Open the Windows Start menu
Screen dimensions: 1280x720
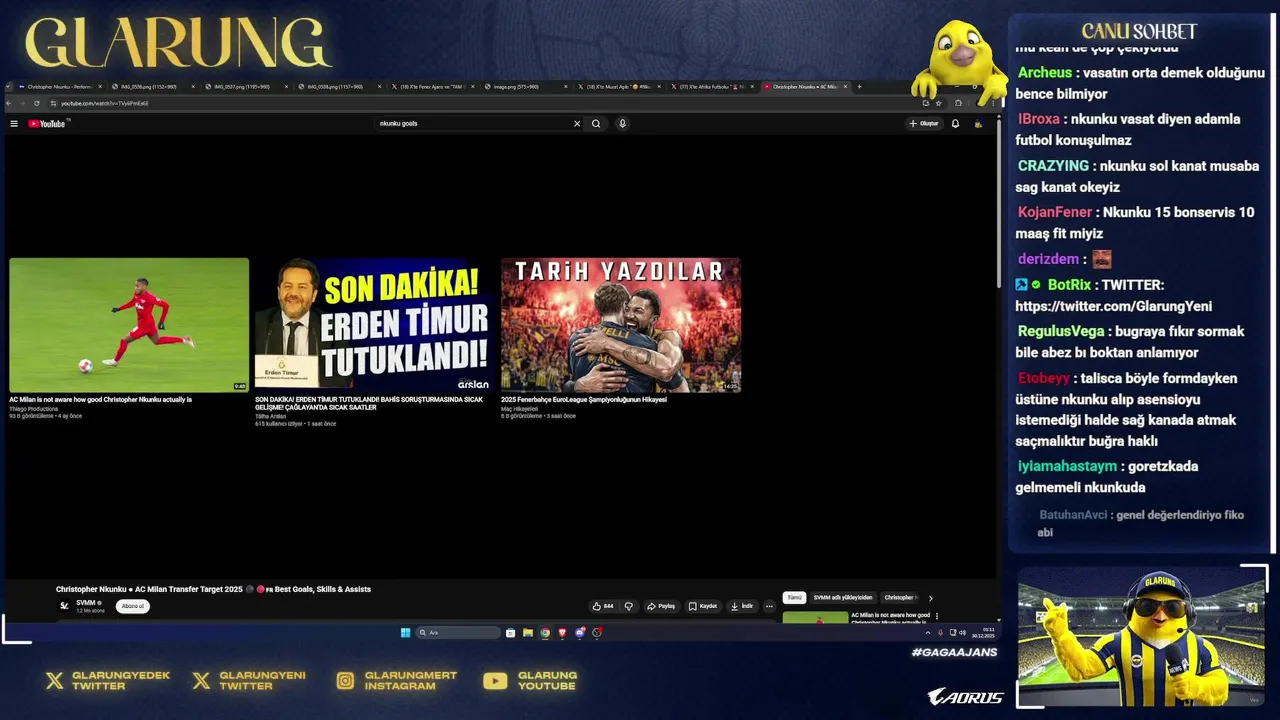(x=405, y=633)
